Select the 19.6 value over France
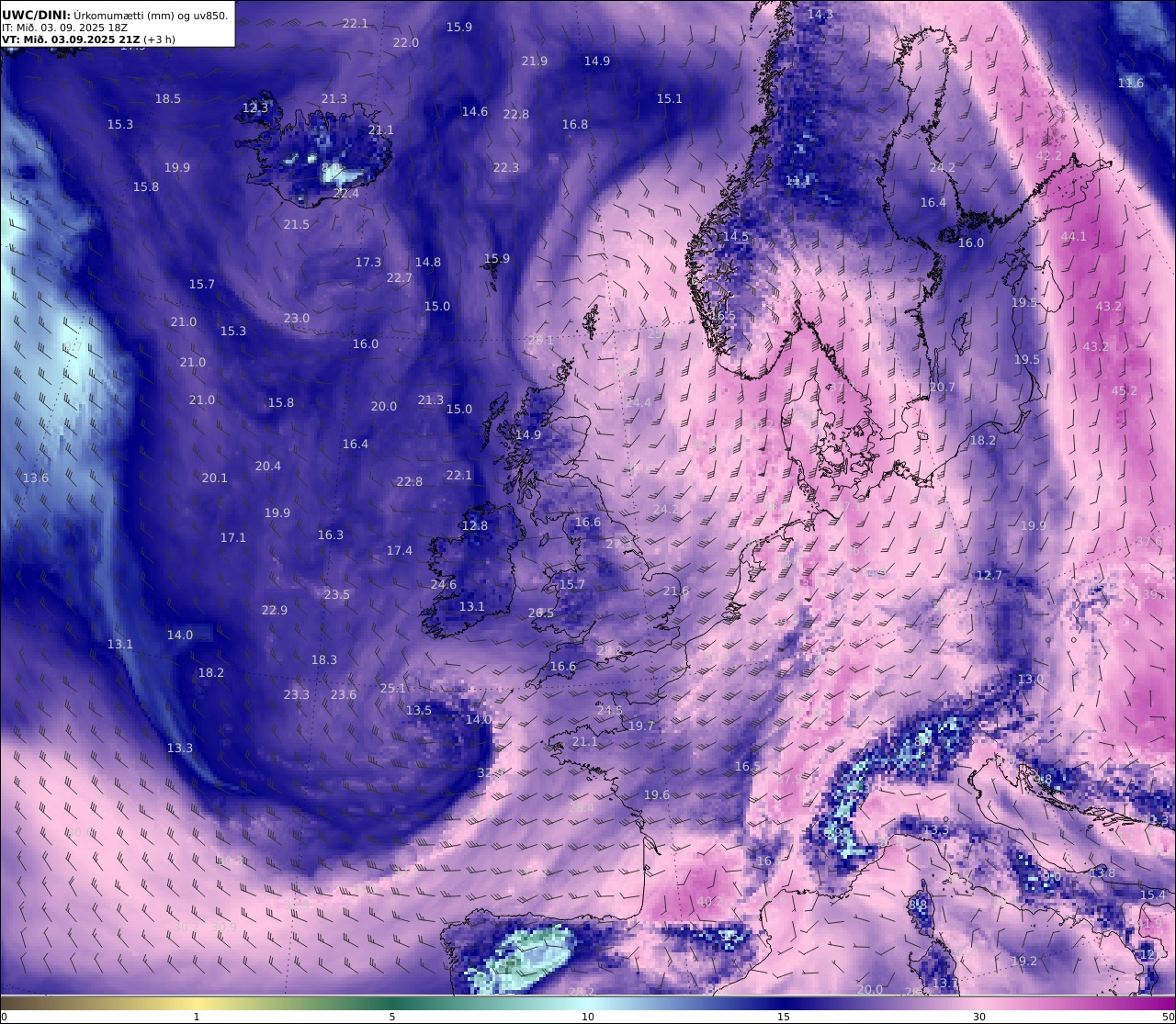The width and height of the screenshot is (1176, 1024). [657, 795]
